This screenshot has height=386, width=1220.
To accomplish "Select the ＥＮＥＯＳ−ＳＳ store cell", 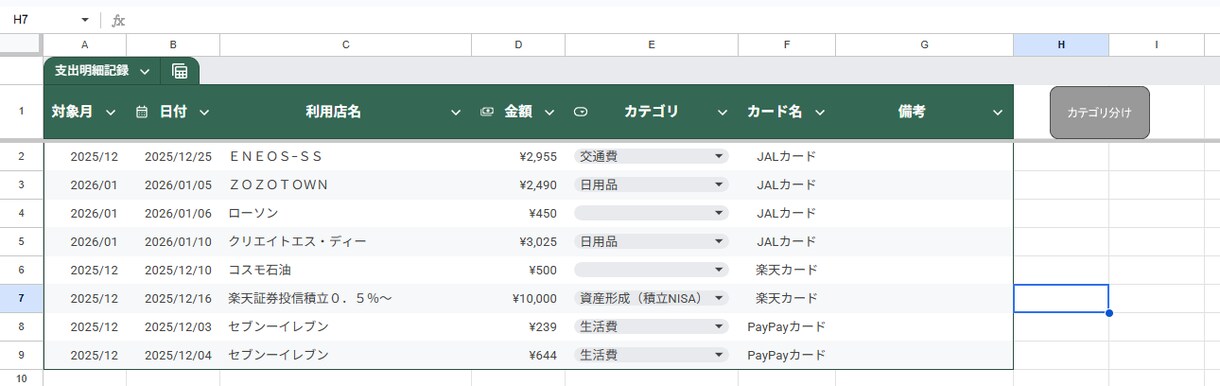I will tap(345, 157).
